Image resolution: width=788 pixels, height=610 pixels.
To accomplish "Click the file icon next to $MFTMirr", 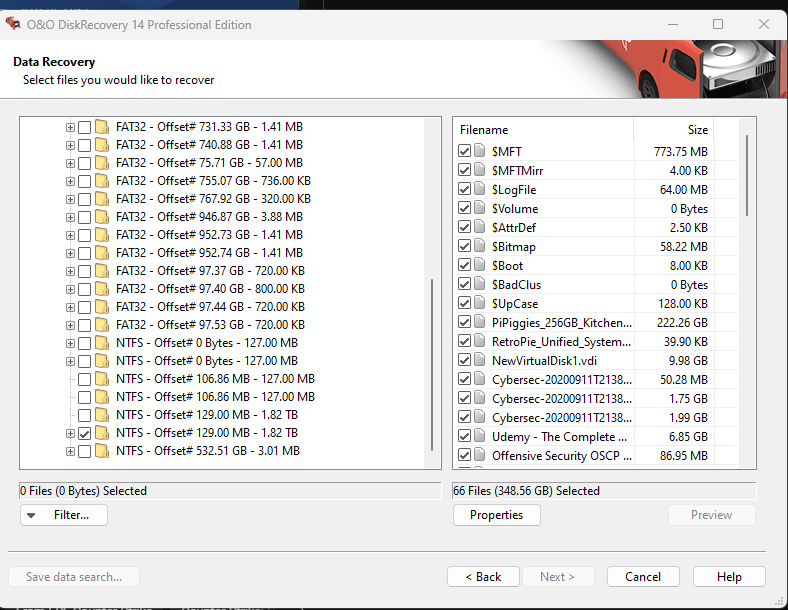I will [480, 170].
